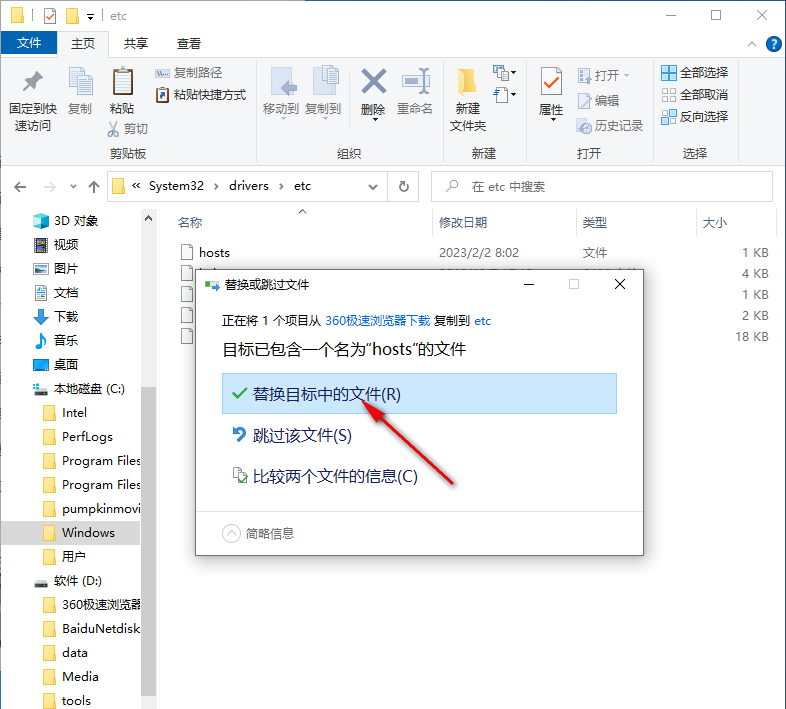
Task: Click Paste shortcut in ribbon
Action: tap(201, 95)
